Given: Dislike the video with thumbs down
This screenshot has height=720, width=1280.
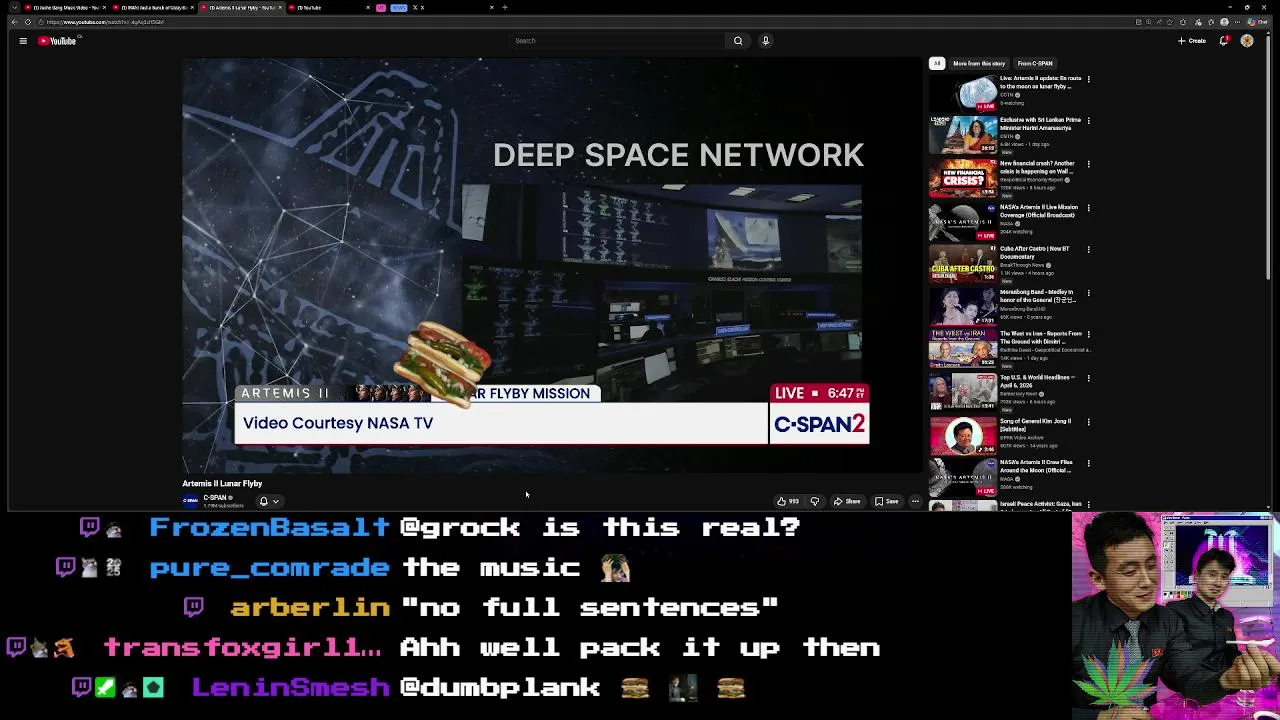Looking at the screenshot, I should pyautogui.click(x=814, y=502).
